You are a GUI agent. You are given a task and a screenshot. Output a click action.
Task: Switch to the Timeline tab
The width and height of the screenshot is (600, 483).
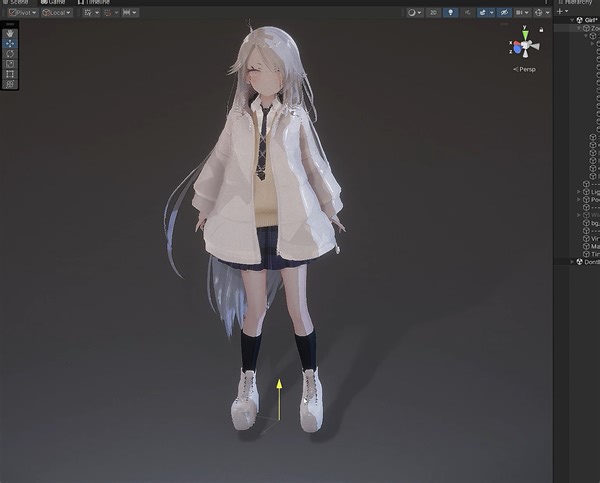[94, 2]
